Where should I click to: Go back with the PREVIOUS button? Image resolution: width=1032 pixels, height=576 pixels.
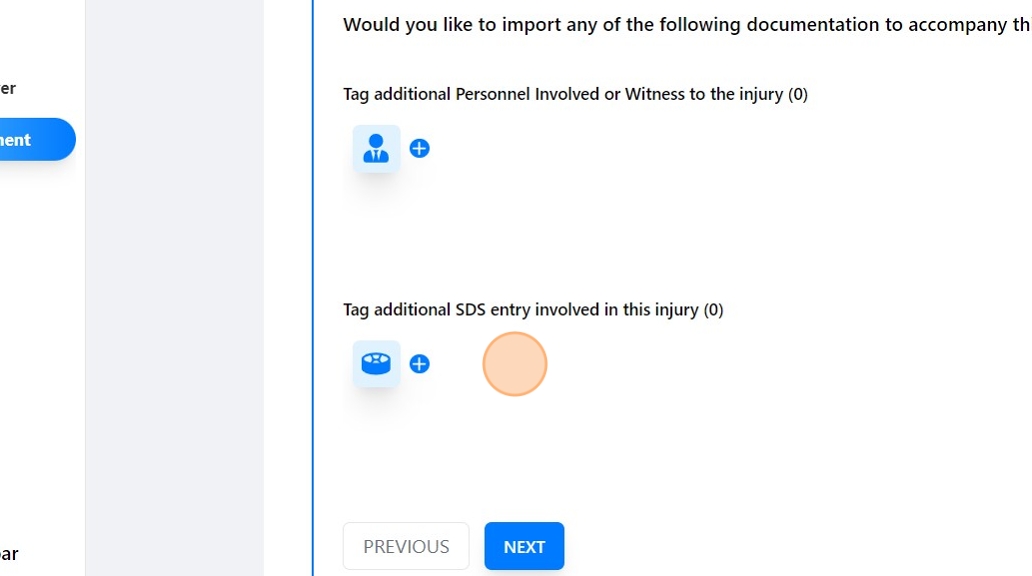406,547
